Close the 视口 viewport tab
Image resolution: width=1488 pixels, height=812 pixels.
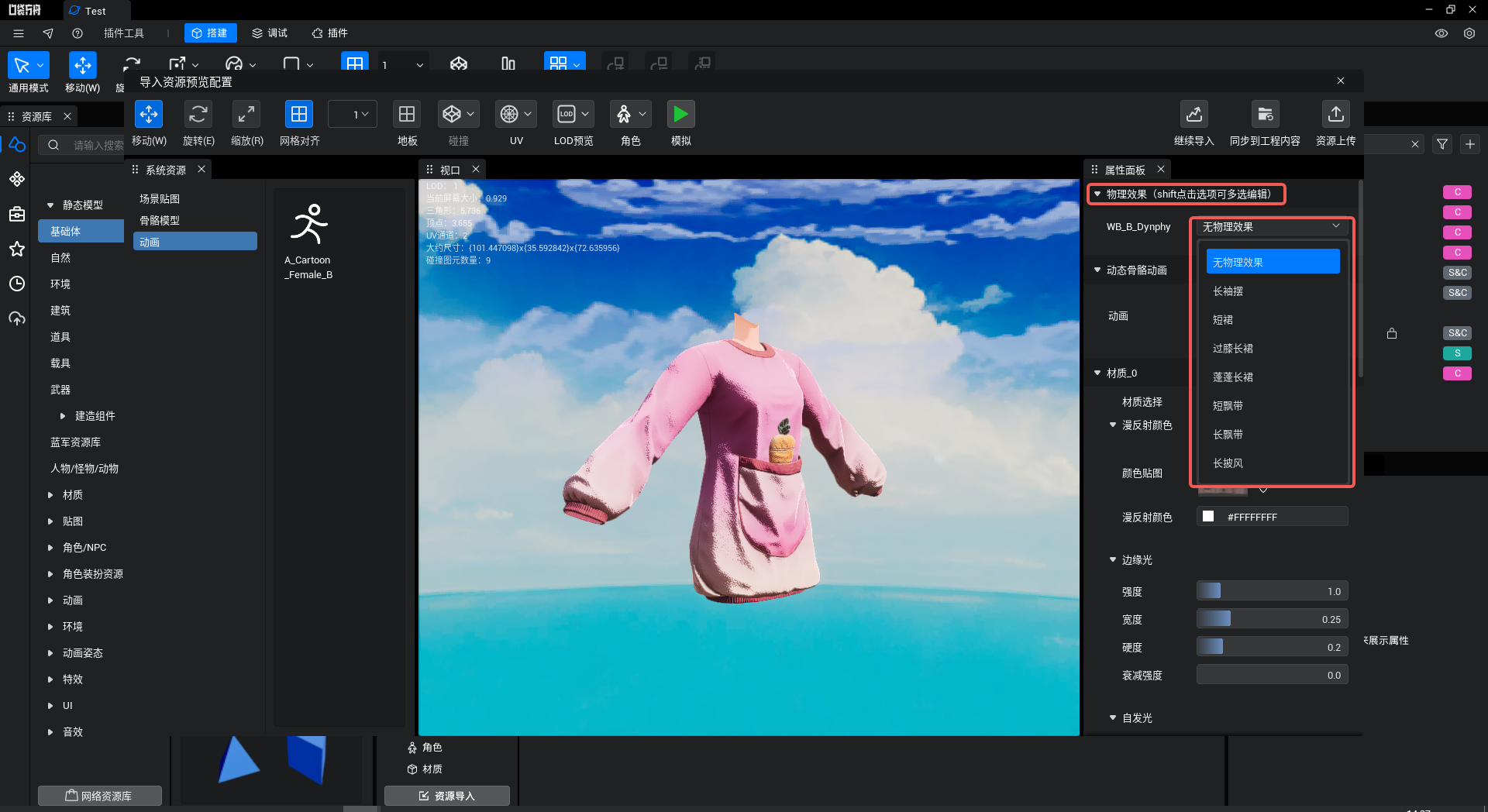[476, 169]
